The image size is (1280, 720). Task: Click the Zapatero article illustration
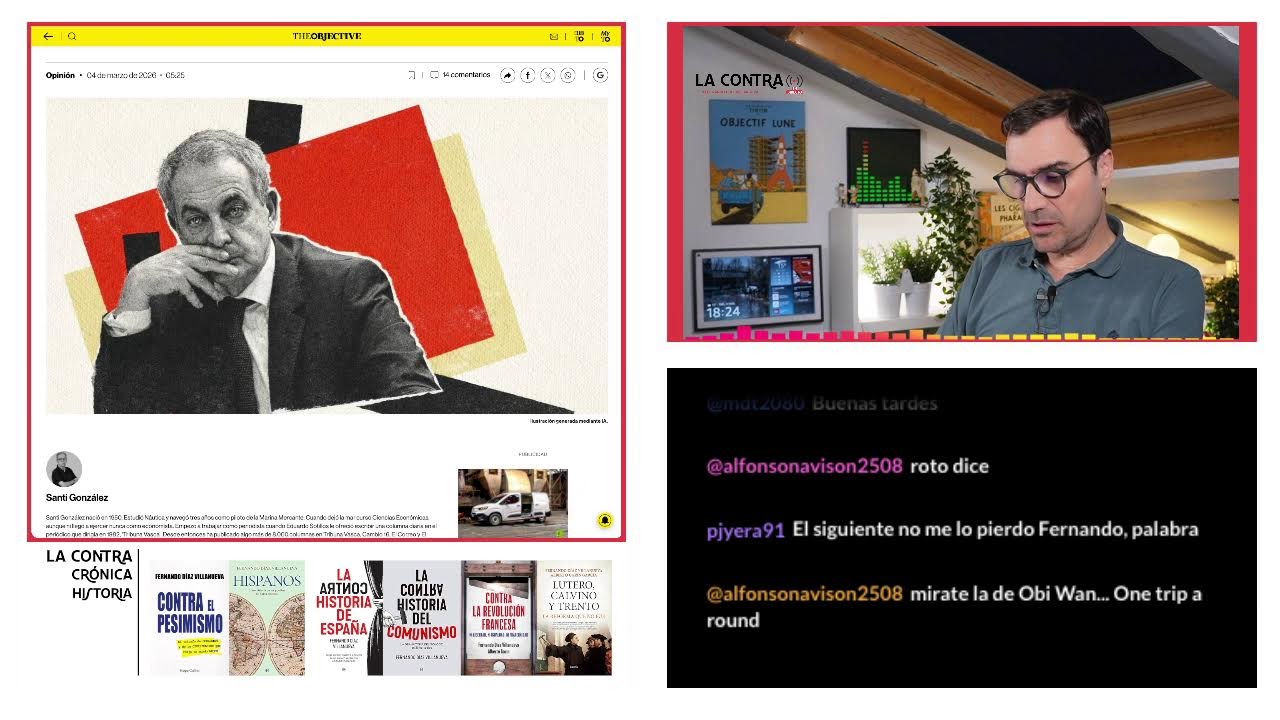[327, 256]
